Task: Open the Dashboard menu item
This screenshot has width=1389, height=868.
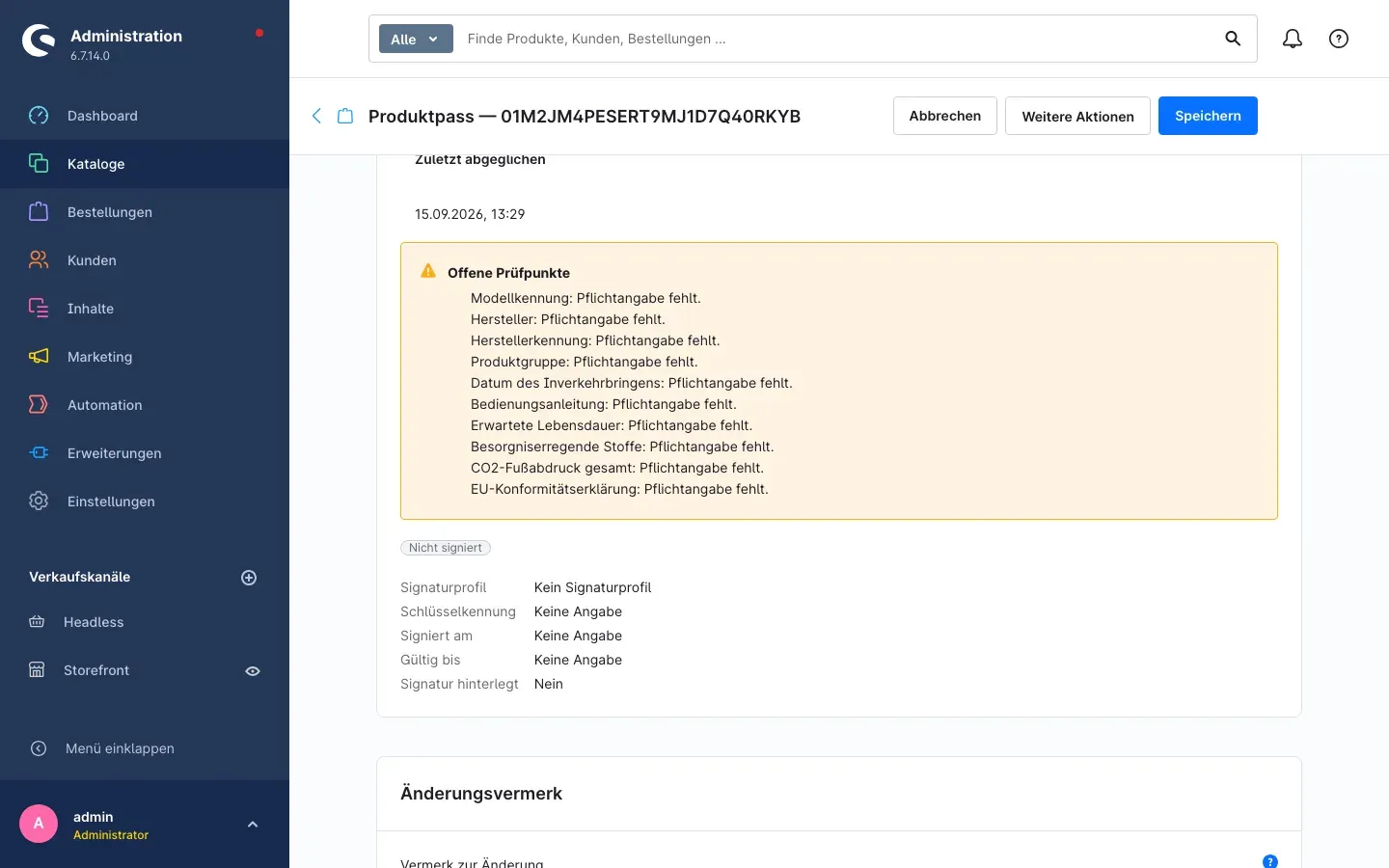Action: click(x=145, y=116)
